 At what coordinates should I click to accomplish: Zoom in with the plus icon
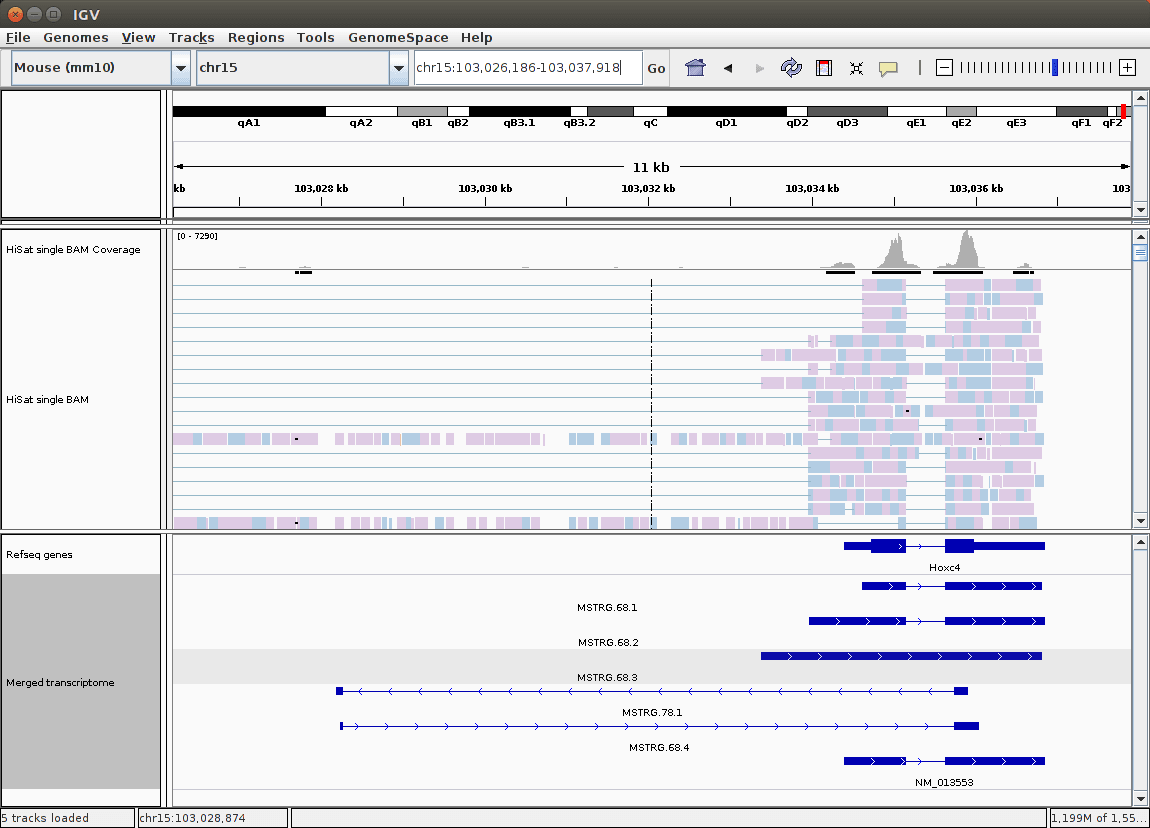coord(1127,68)
